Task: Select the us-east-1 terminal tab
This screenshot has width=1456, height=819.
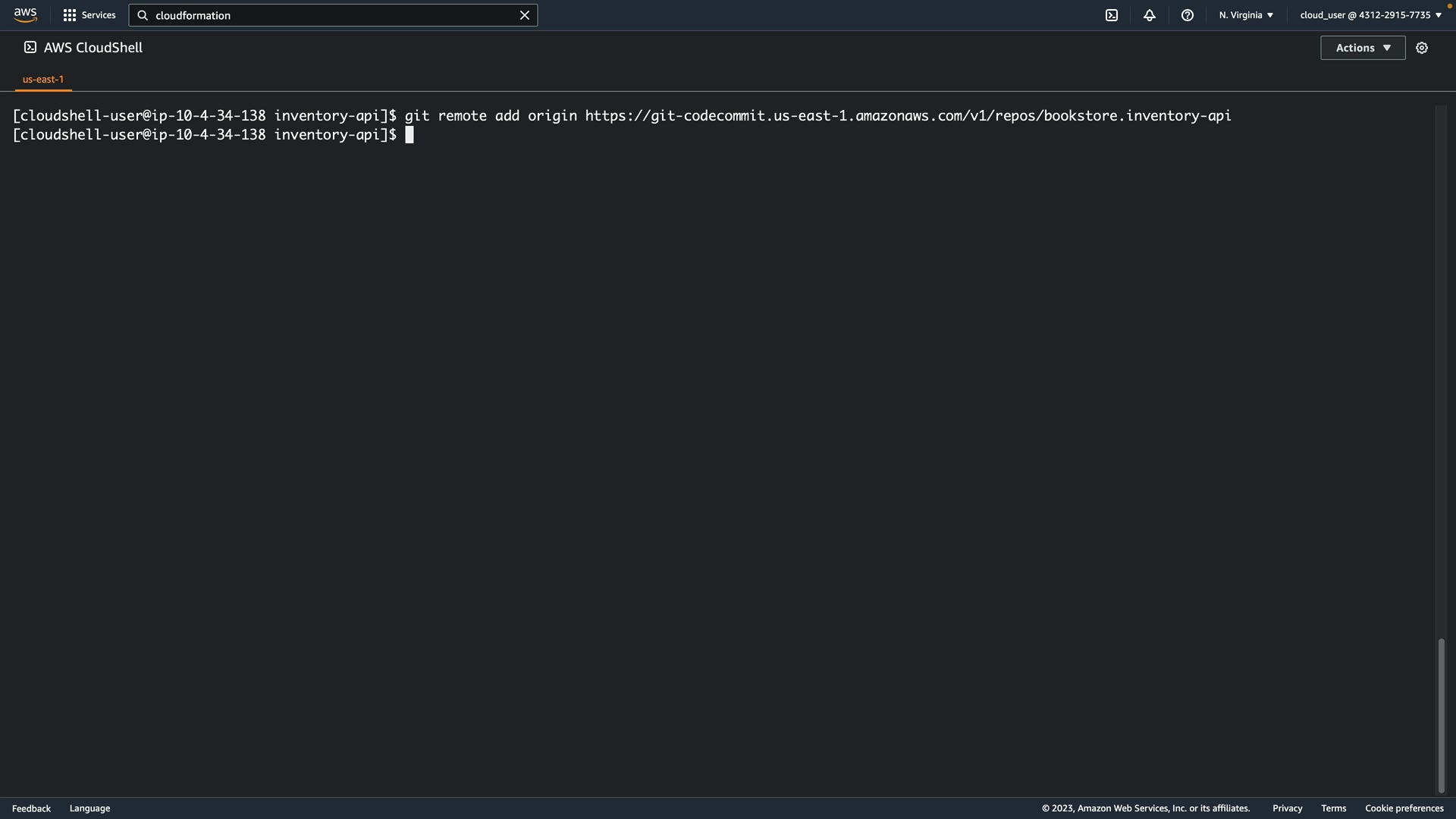Action: pos(43,80)
